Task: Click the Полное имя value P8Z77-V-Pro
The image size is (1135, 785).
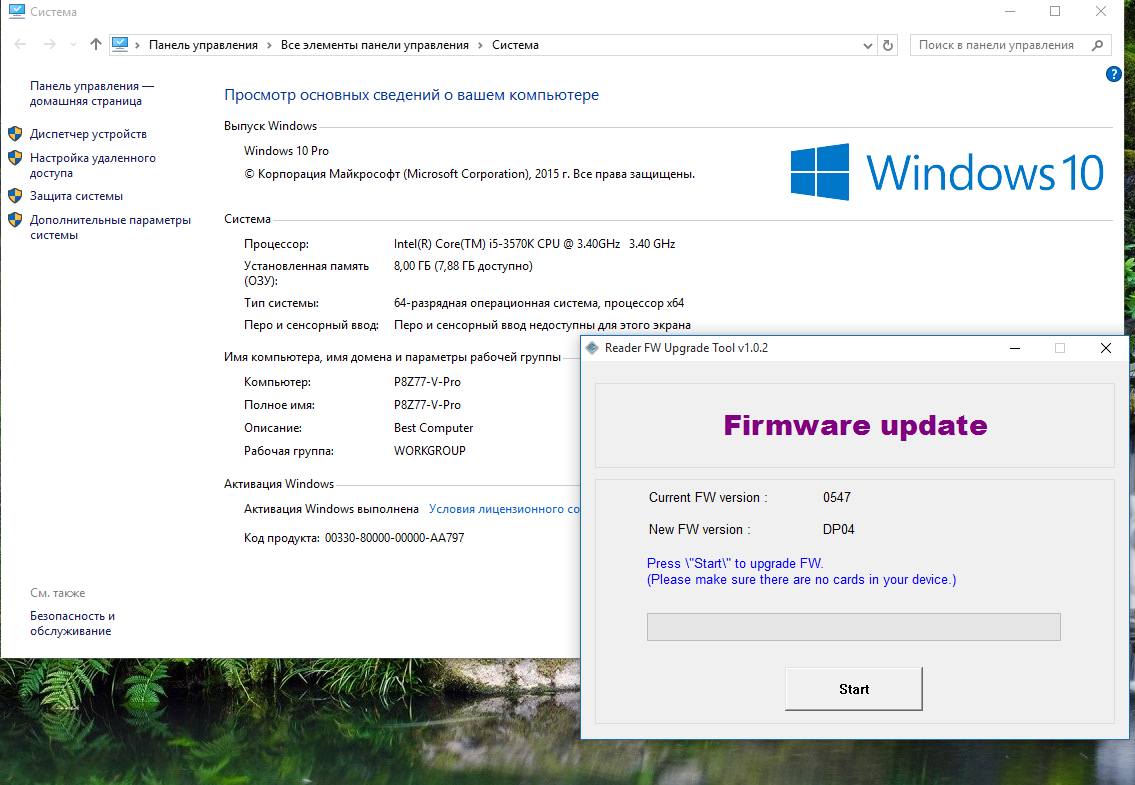Action: (427, 405)
